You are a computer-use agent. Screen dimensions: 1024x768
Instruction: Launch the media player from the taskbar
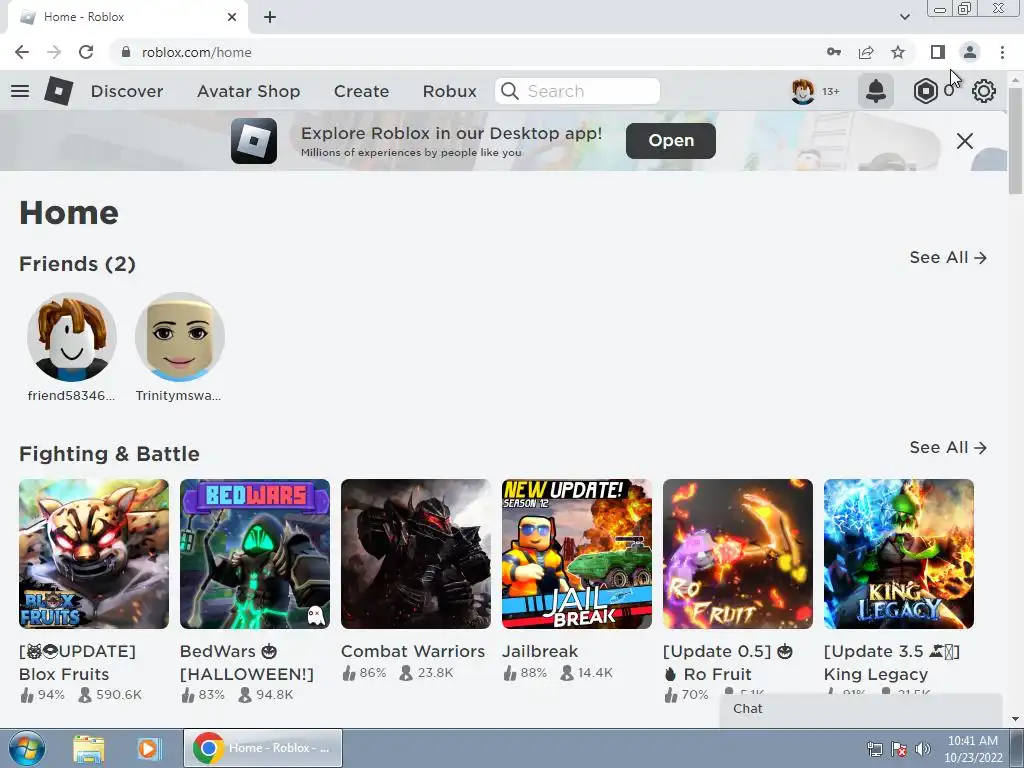click(x=148, y=748)
